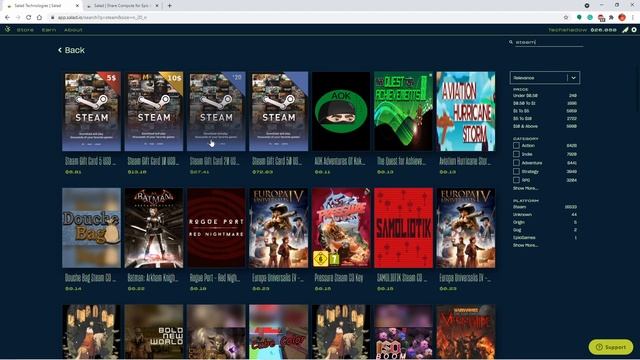This screenshot has height=360, width=640.
Task: Open Steam Gift Card 50 USD thumbnail
Action: click(279, 111)
